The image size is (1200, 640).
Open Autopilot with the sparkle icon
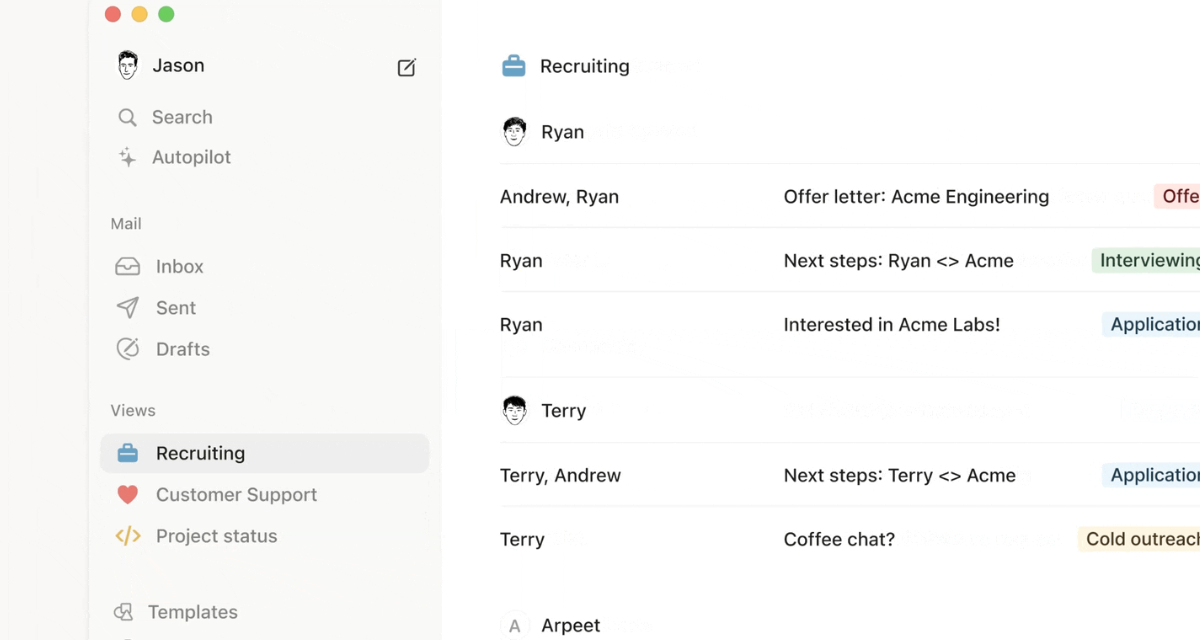pos(127,157)
